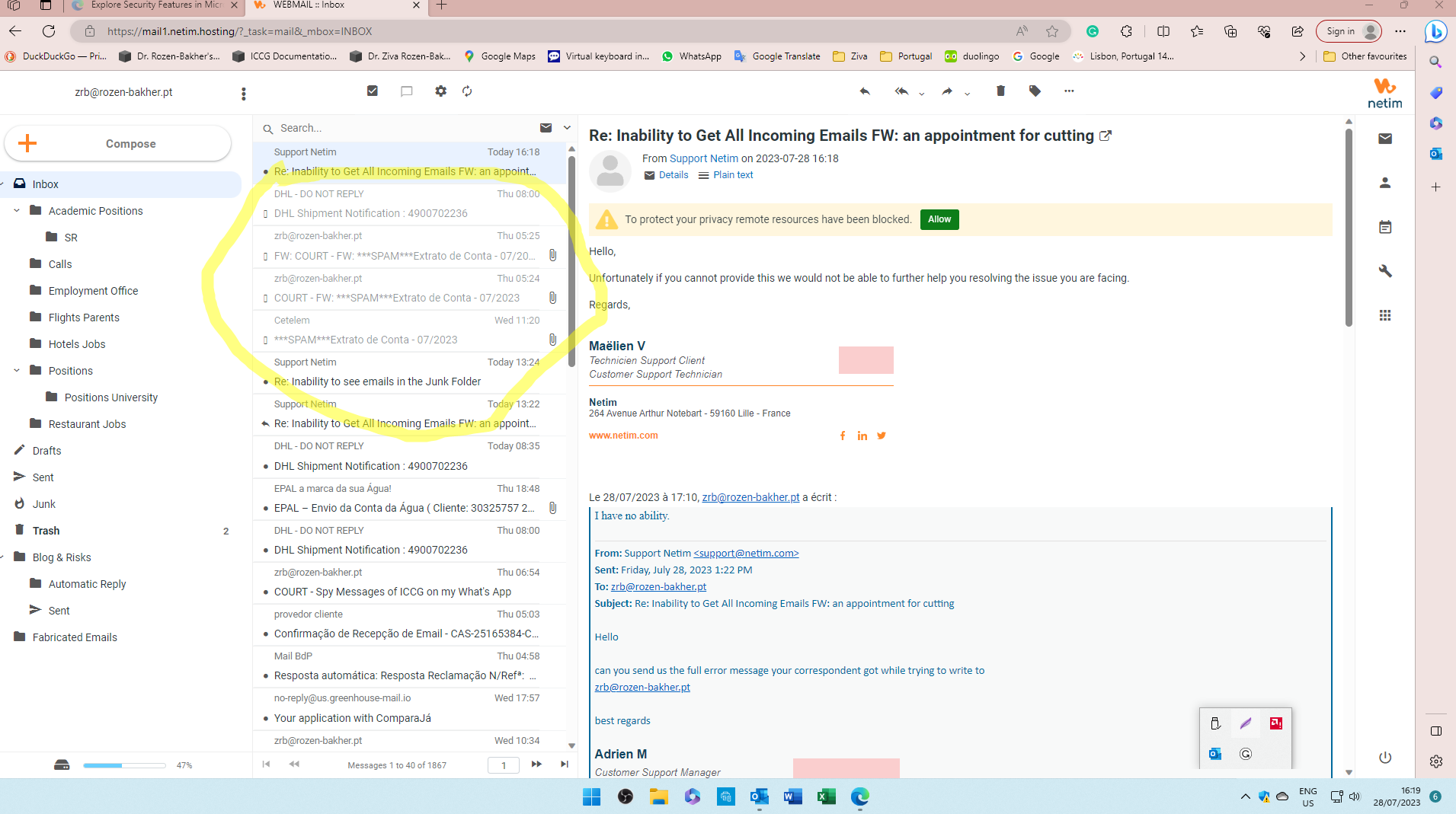Toggle message selection with the checkmark icon
Screen dimensions: 1456x814
(373, 91)
